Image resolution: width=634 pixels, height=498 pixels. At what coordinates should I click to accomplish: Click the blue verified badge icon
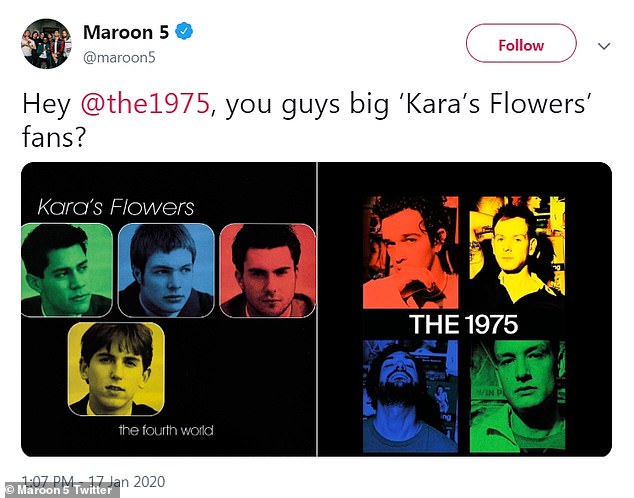point(184,33)
